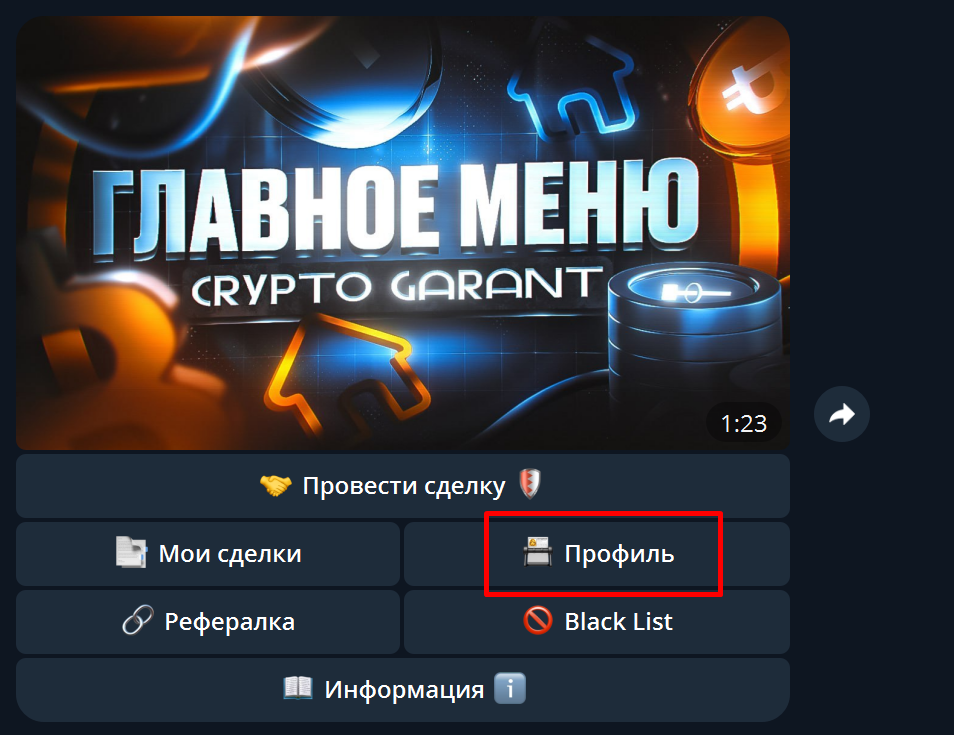This screenshot has width=954, height=735.
Task: Click the open book icon beside Информация
Action: click(x=298, y=688)
